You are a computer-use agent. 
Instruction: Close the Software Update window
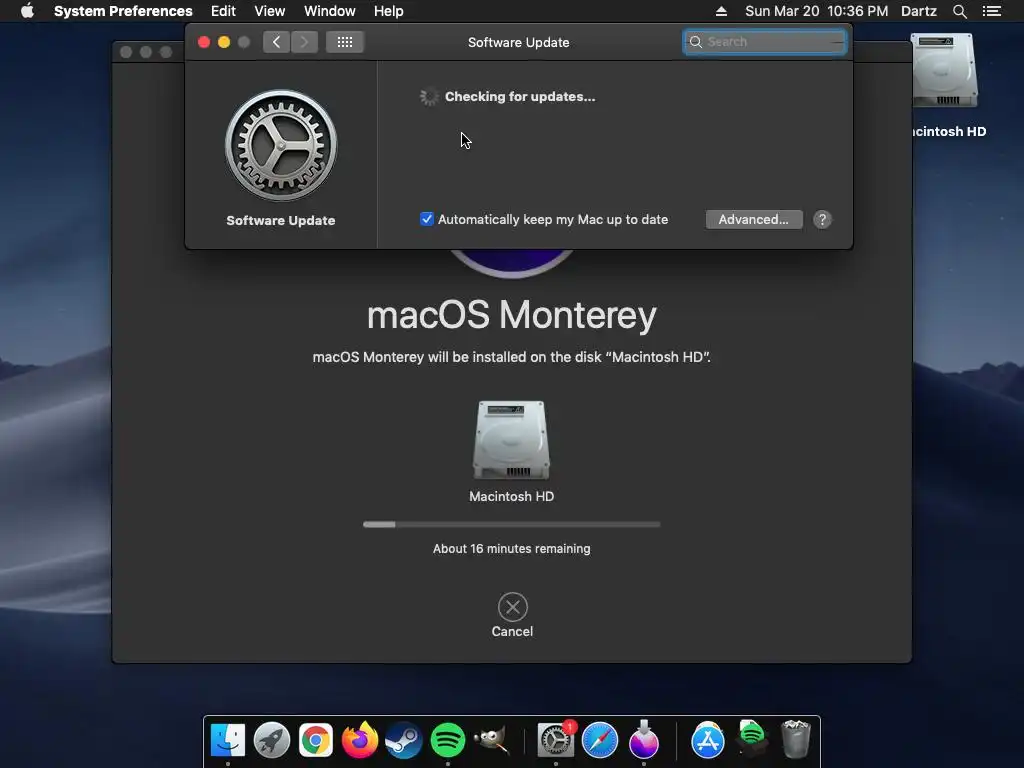tap(204, 42)
